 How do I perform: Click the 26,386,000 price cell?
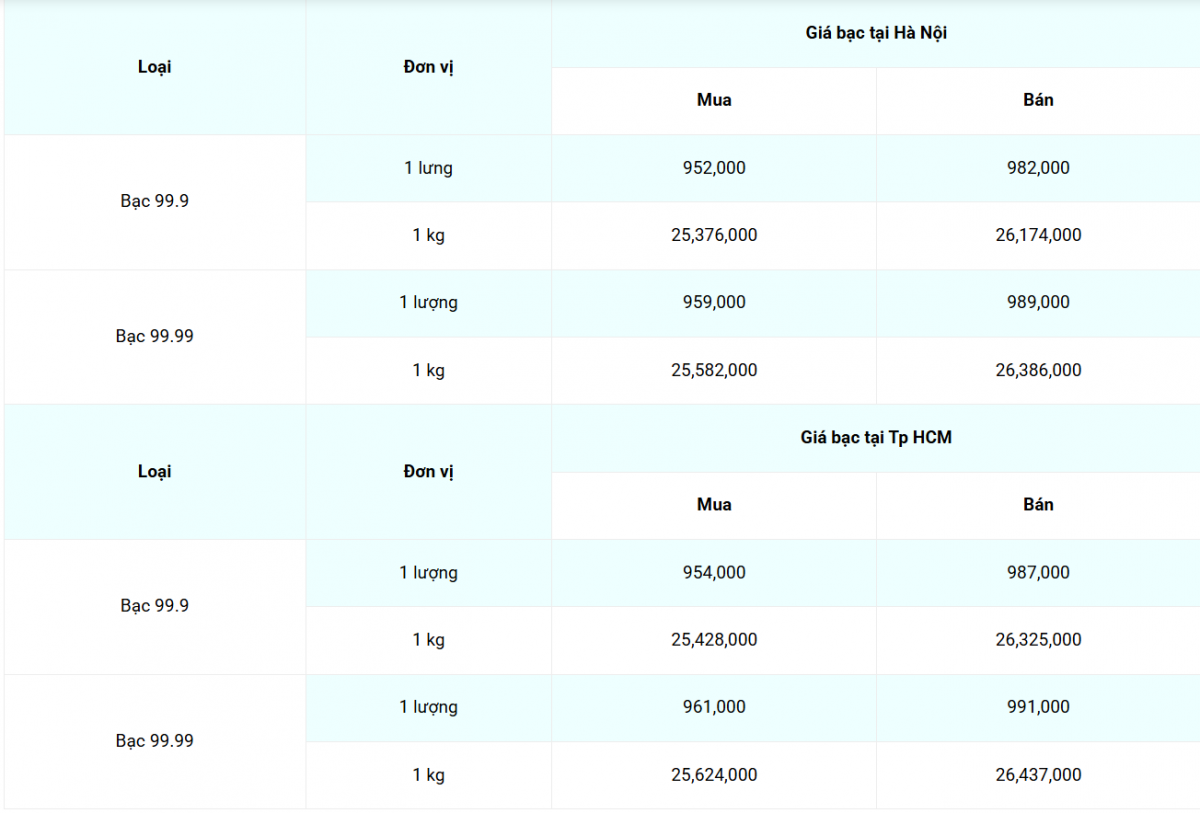(1038, 370)
